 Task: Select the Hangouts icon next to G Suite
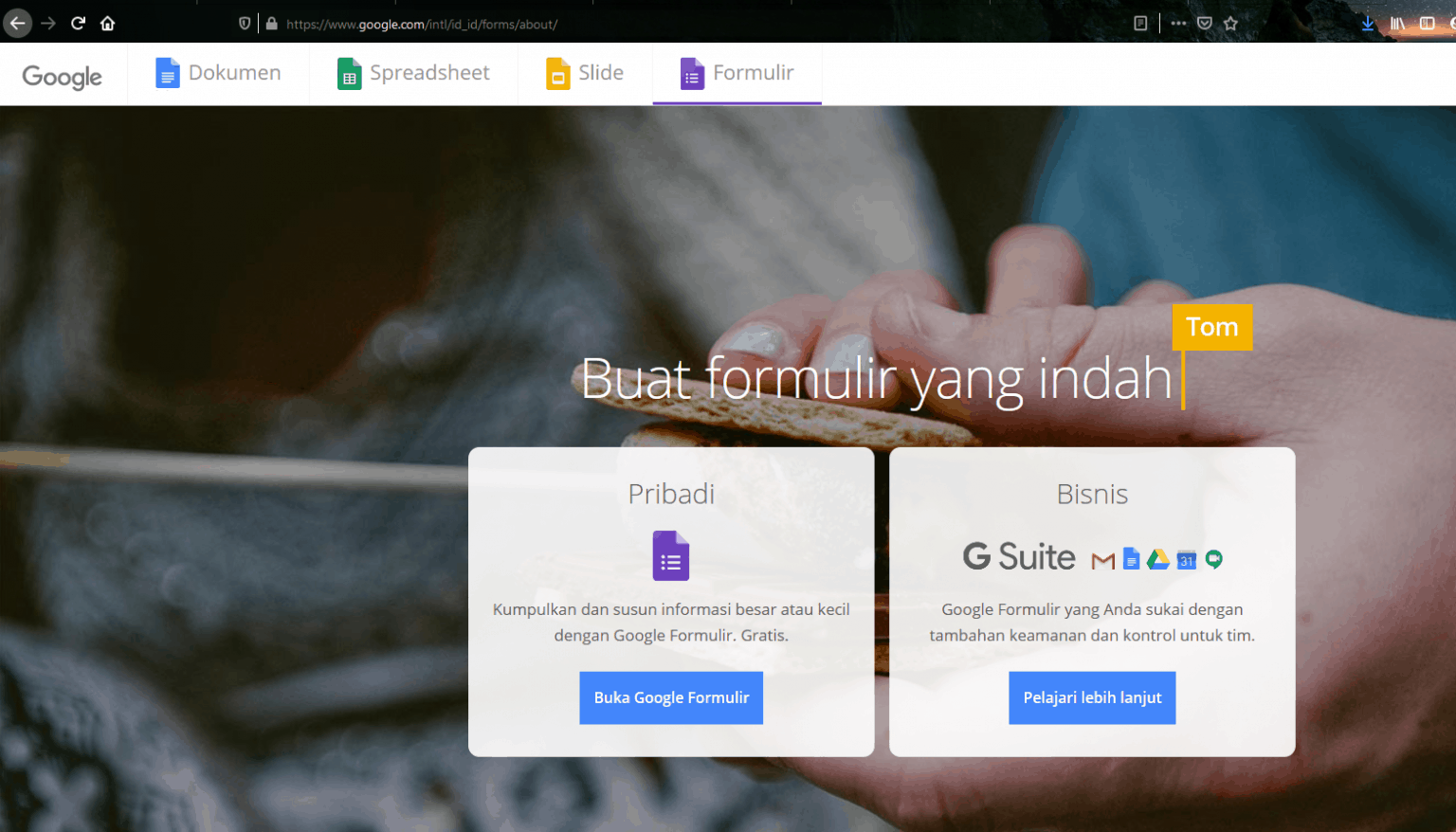1214,558
